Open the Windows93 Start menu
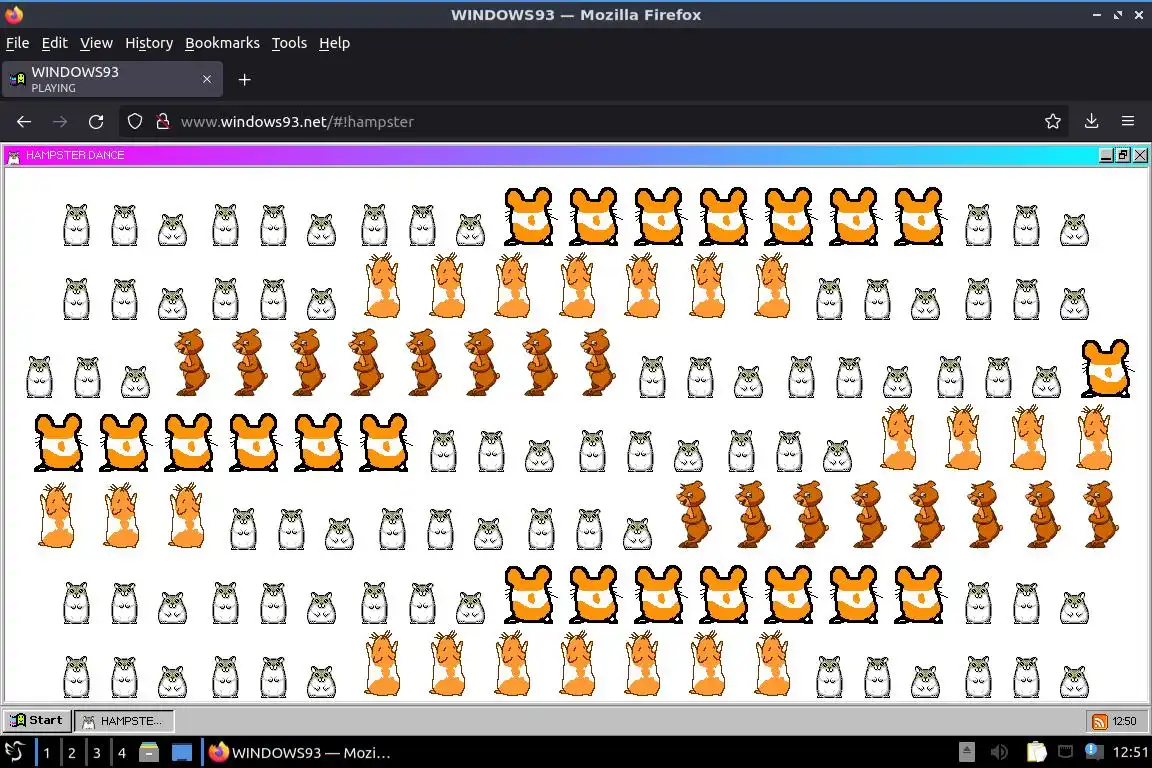Screen dimensions: 1152x768 coord(37,720)
